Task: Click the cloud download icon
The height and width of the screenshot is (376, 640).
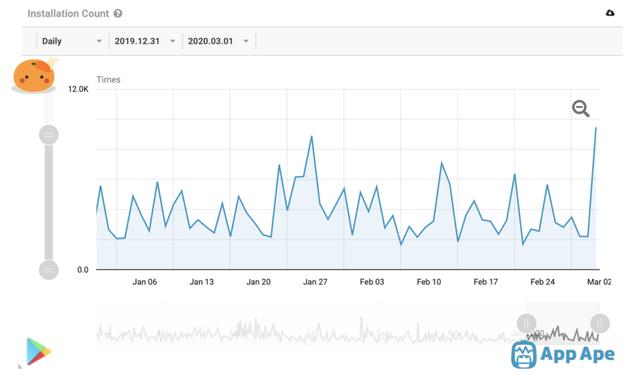Action: pos(610,13)
